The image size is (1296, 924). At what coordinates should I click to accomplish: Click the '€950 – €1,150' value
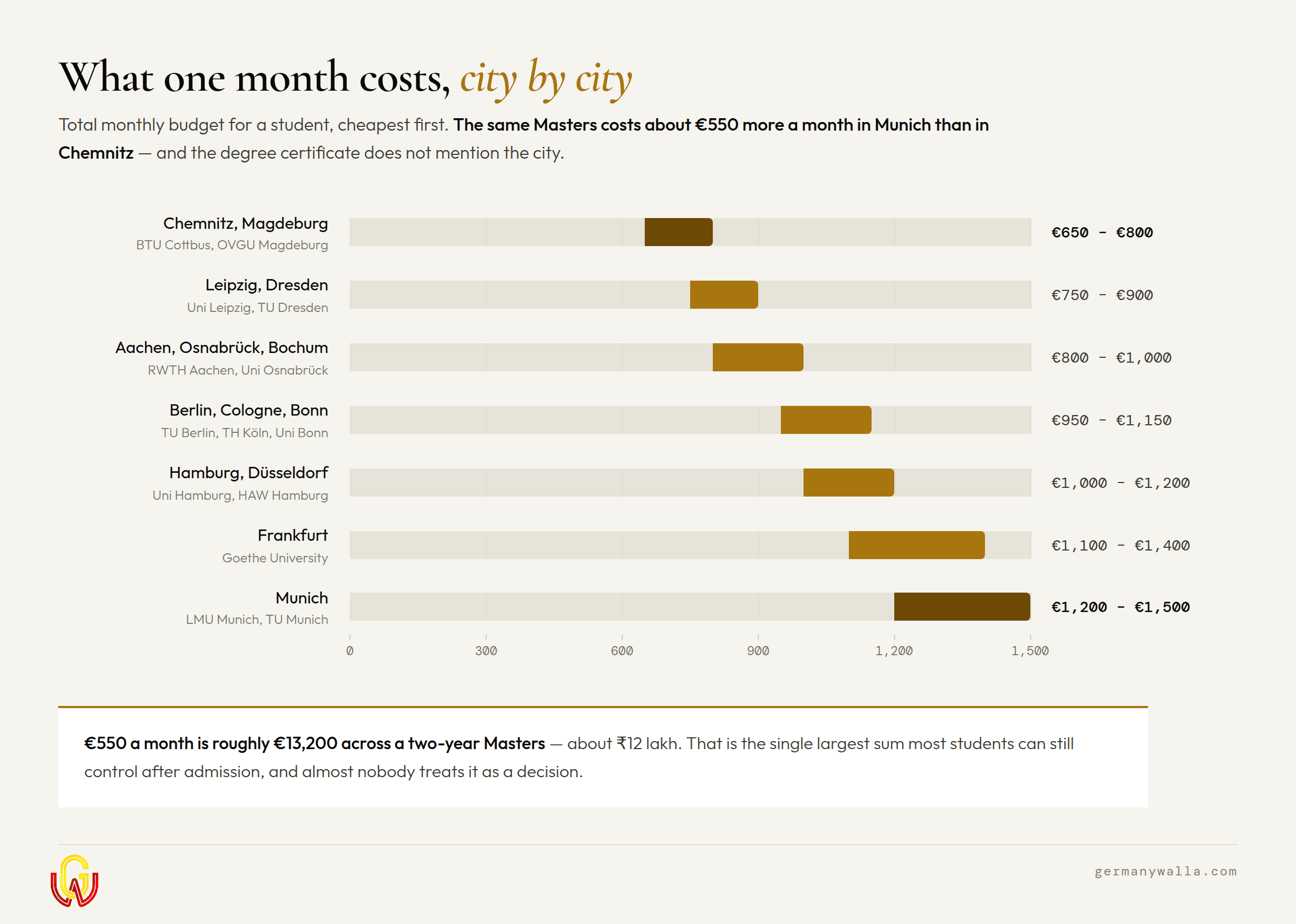click(1111, 420)
